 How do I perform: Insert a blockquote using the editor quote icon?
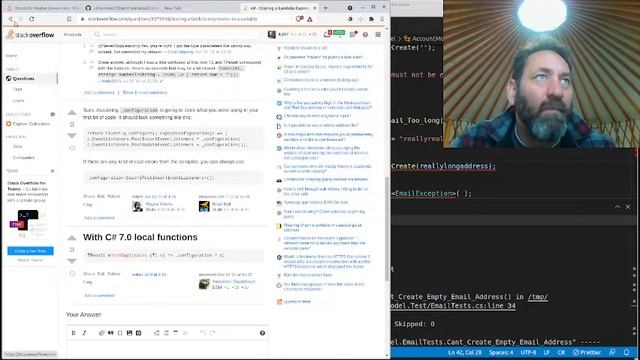tap(111, 333)
